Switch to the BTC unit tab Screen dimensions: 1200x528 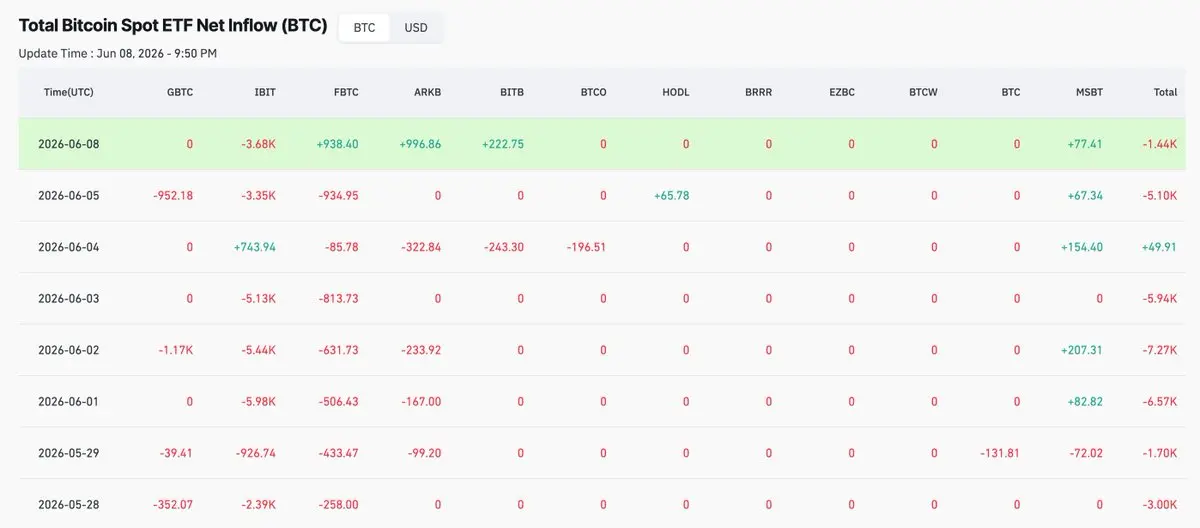[x=364, y=28]
